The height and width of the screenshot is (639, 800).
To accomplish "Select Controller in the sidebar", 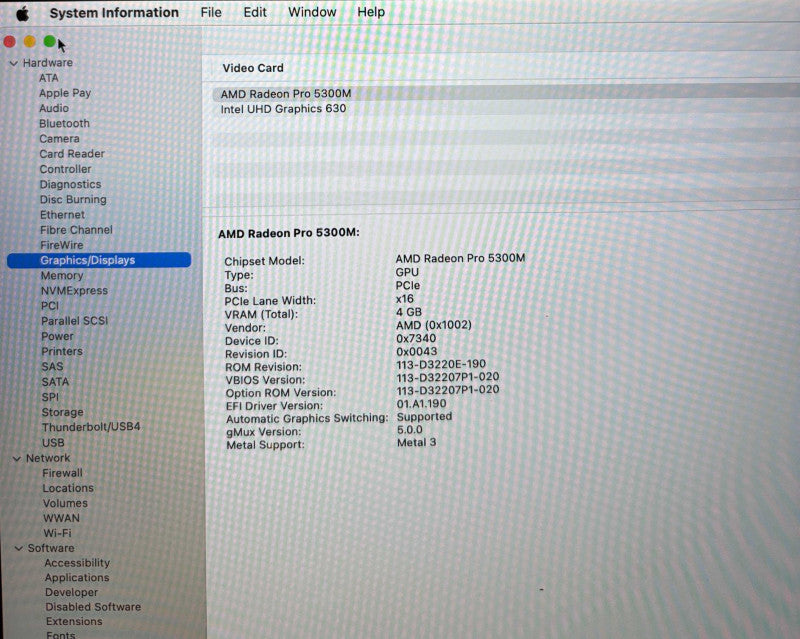I will click(65, 169).
